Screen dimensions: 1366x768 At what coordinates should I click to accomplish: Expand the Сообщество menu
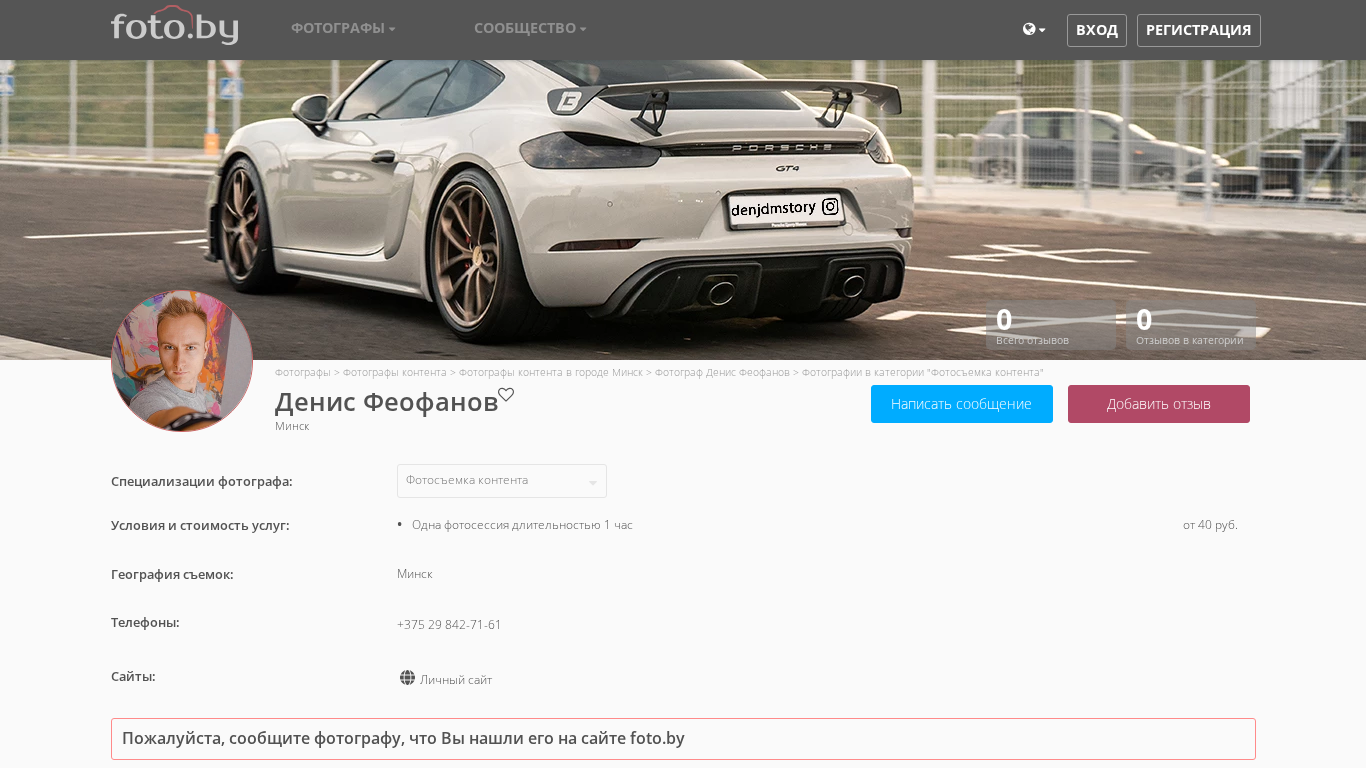530,29
